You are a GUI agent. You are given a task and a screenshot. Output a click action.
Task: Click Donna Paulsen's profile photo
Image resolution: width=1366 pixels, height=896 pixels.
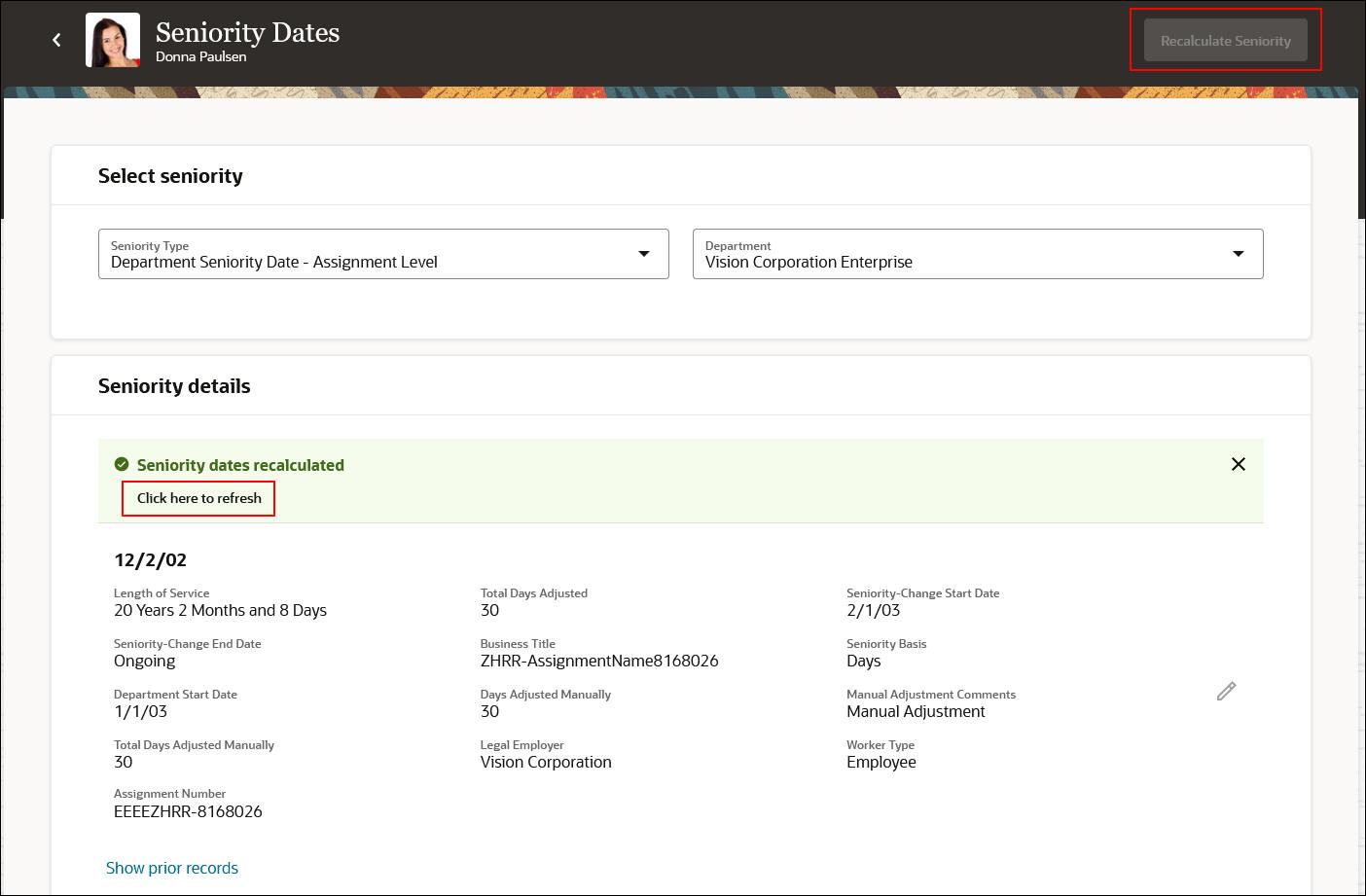(x=113, y=40)
